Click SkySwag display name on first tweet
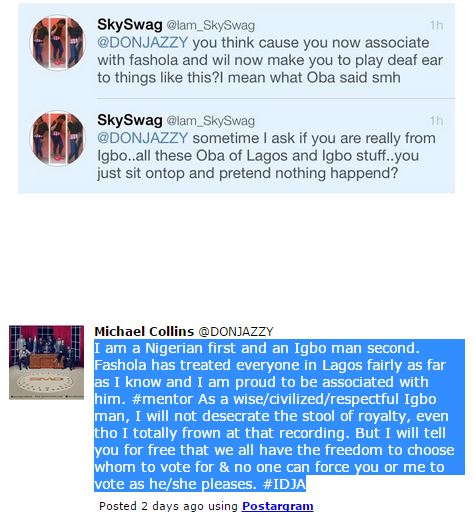The width and height of the screenshot is (475, 523). [x=130, y=25]
